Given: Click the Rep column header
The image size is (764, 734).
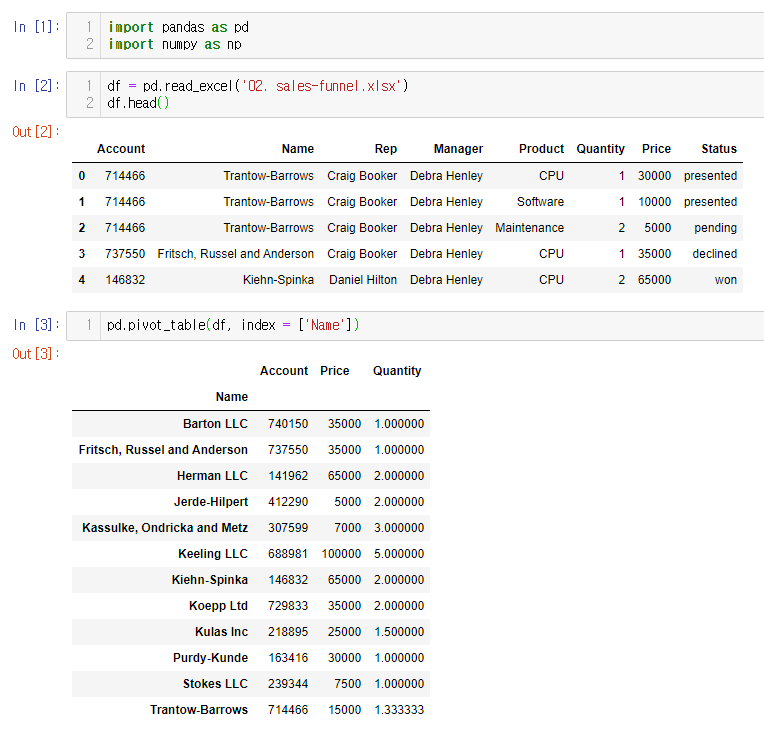Looking at the screenshot, I should coord(385,149).
